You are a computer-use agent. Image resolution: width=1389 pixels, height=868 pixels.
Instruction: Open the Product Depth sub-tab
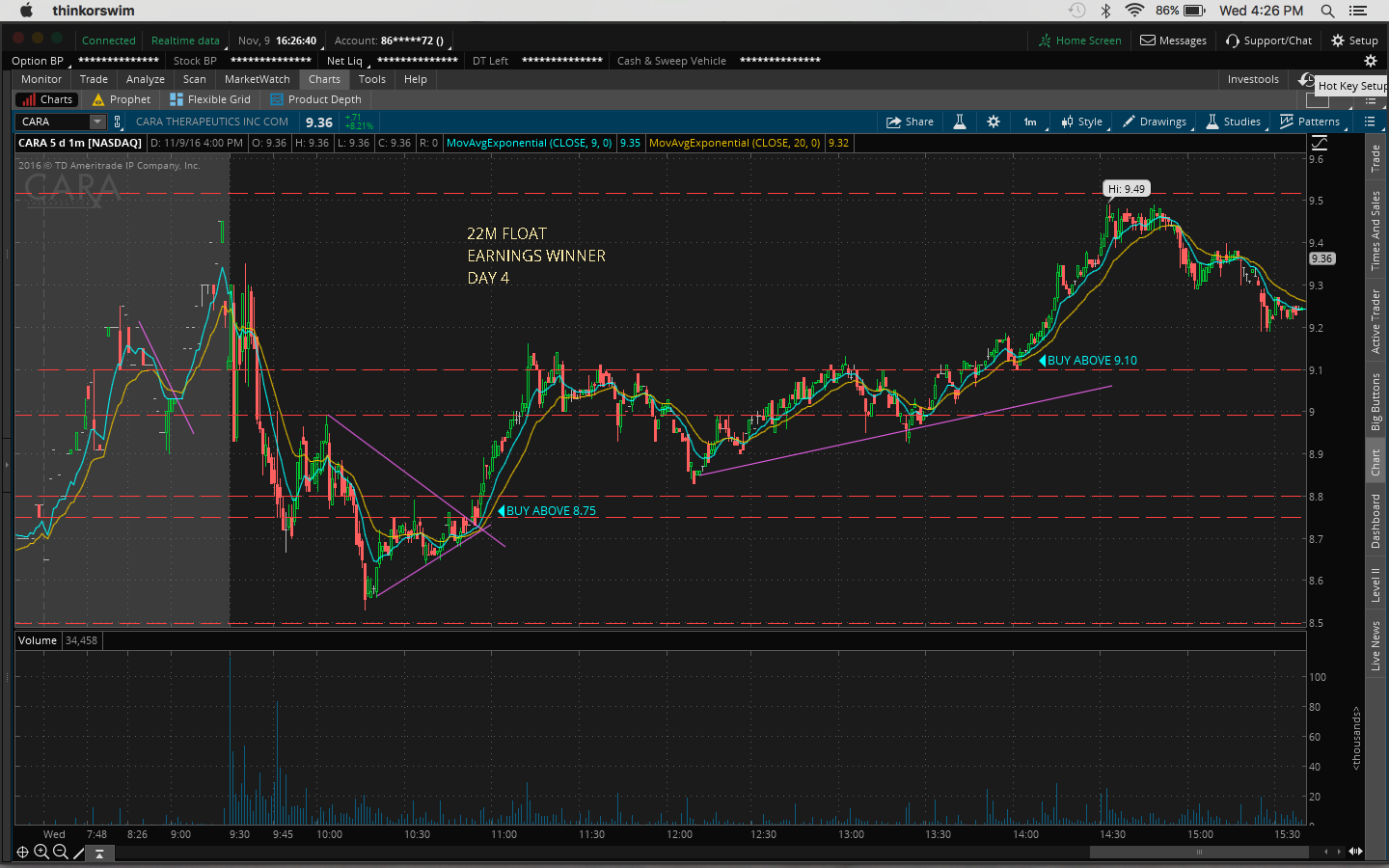click(x=316, y=99)
